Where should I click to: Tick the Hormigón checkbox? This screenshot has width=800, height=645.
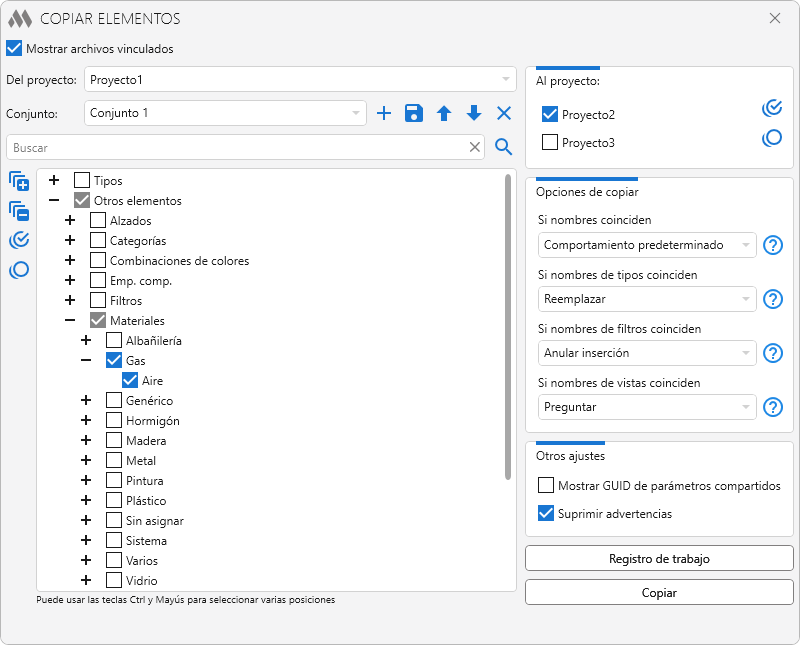click(114, 420)
